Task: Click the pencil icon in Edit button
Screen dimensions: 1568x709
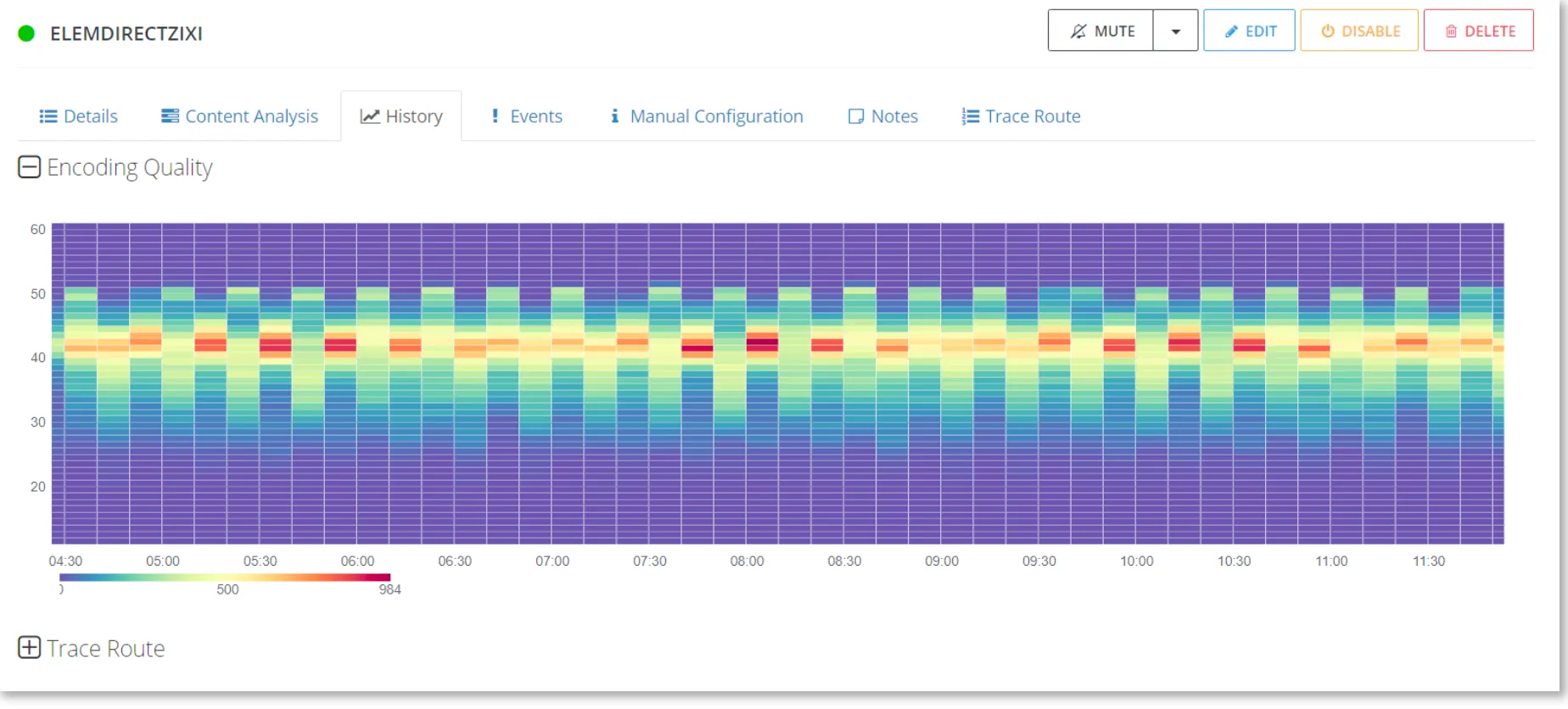Action: click(1231, 31)
